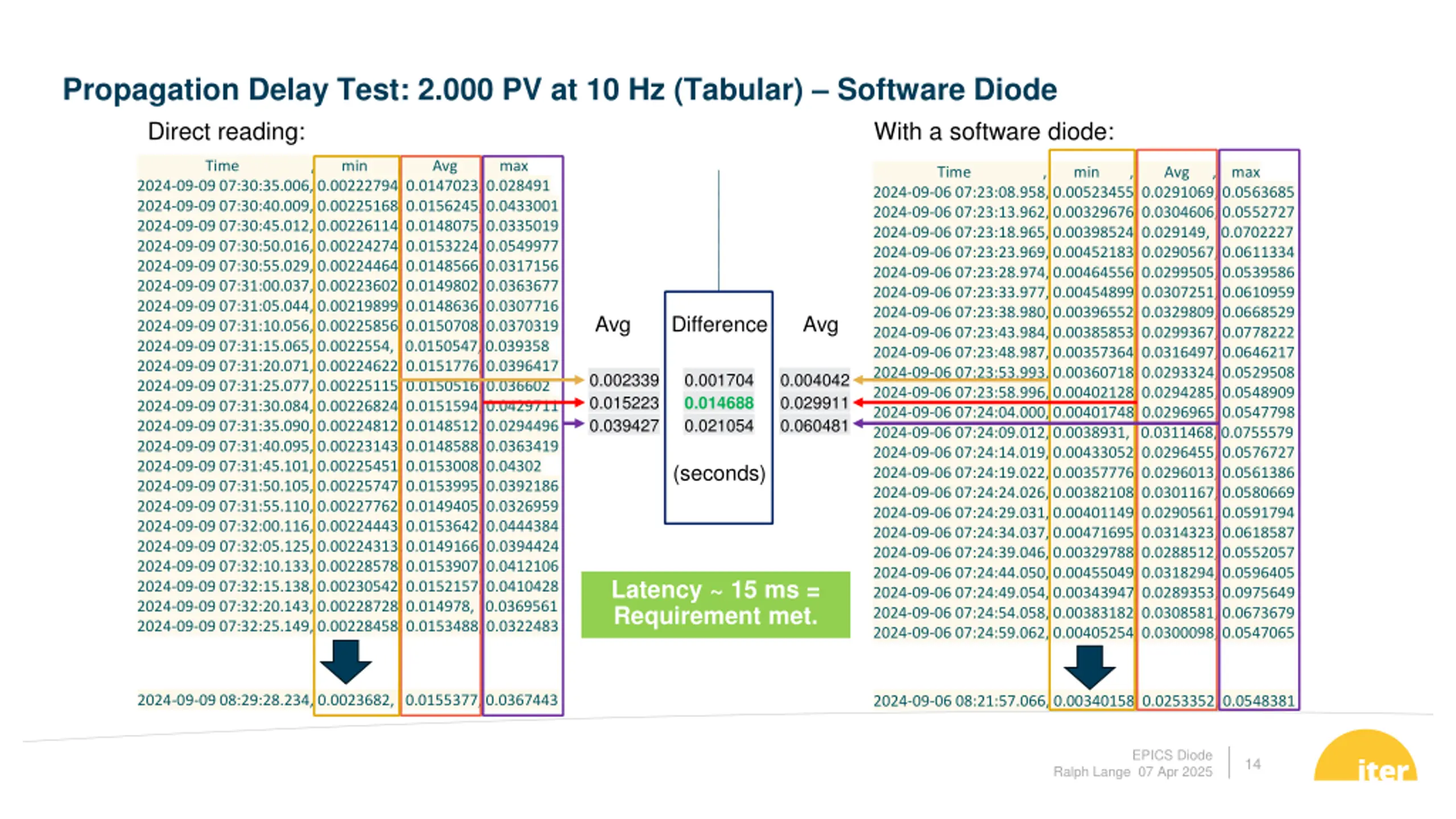Click Avg value 0.0301167
Screen dimensions: 1456x819
(x=1177, y=492)
